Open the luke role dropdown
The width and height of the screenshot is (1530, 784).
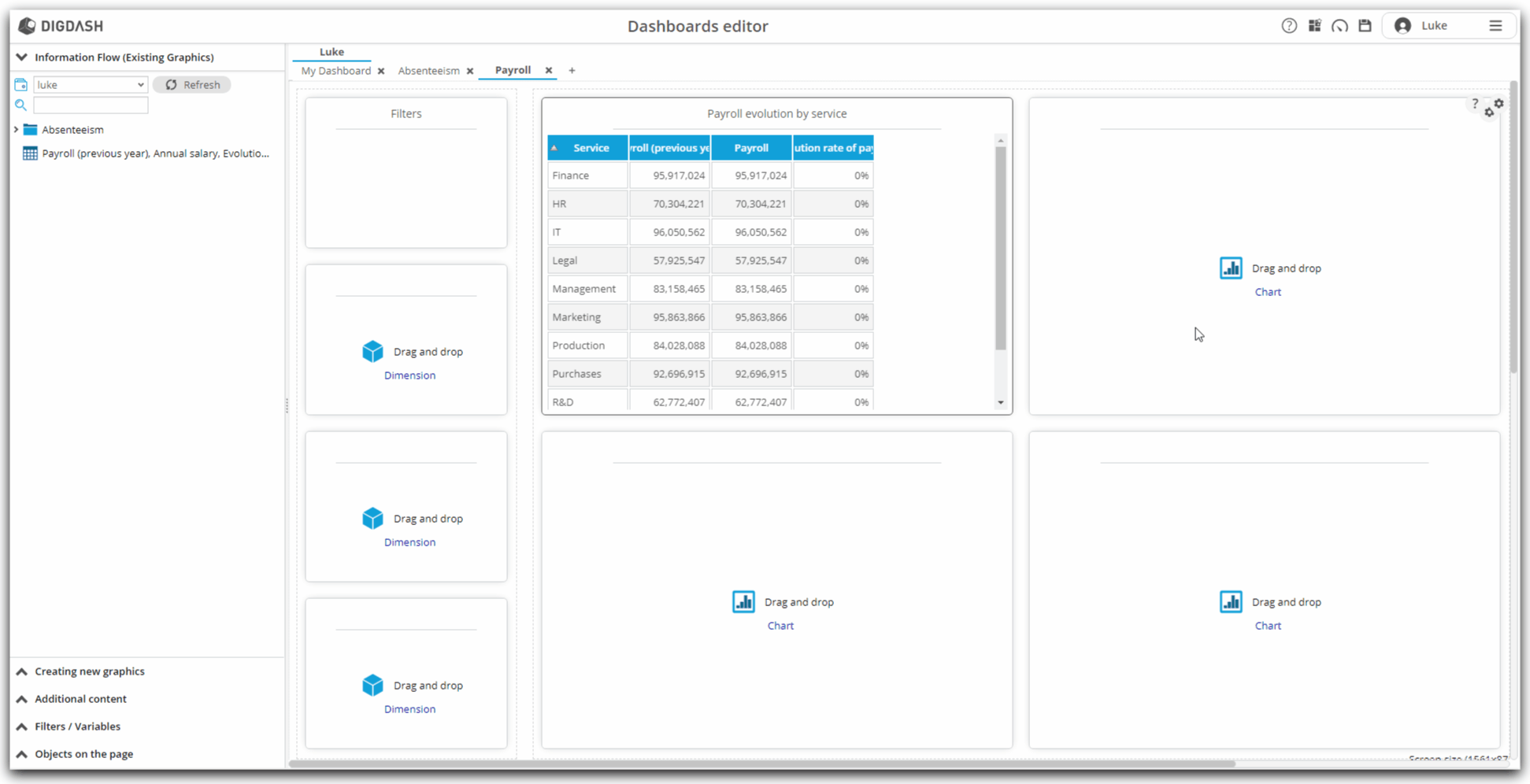coord(91,85)
